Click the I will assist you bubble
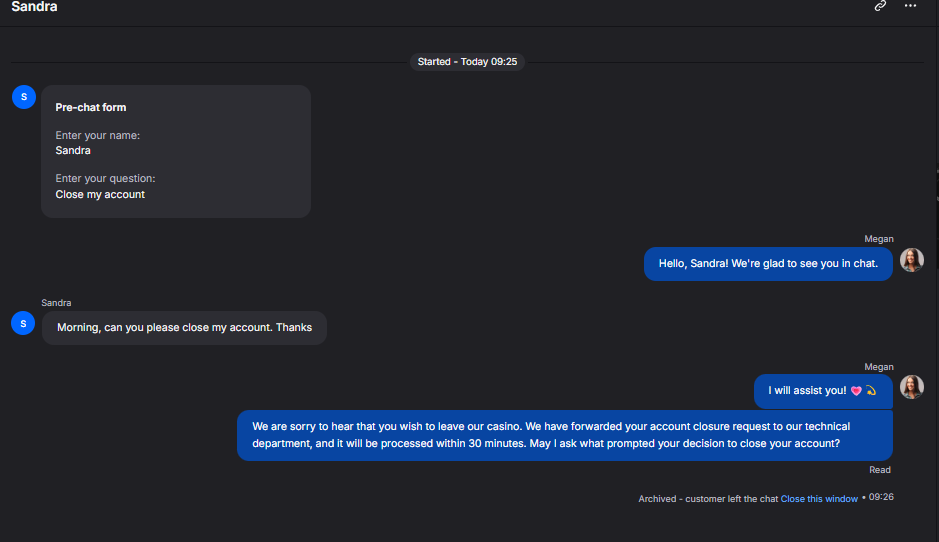Viewport: 939px width, 542px height. pyautogui.click(x=823, y=391)
